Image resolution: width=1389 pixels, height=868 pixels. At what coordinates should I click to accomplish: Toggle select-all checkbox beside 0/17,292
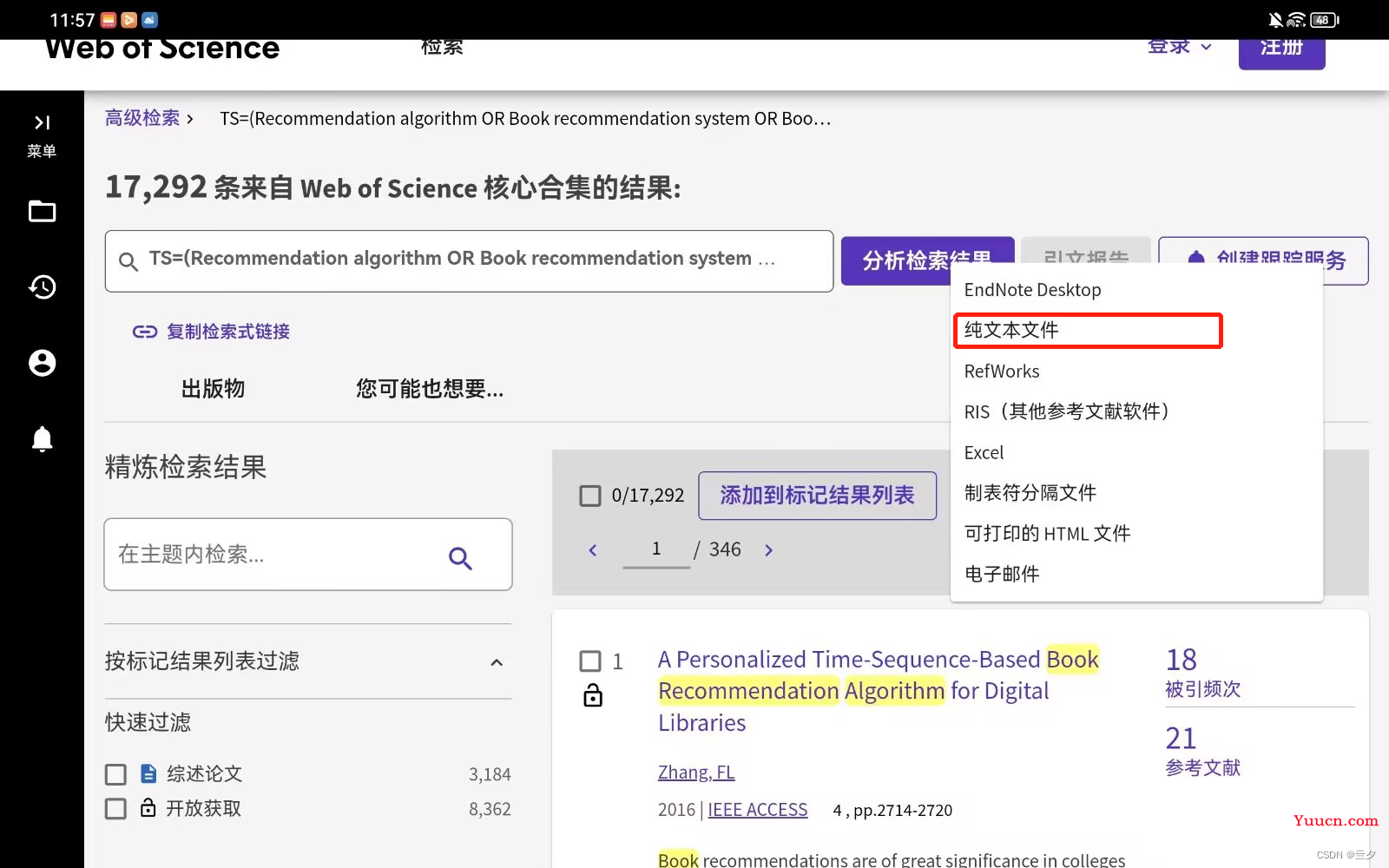pyautogui.click(x=590, y=496)
